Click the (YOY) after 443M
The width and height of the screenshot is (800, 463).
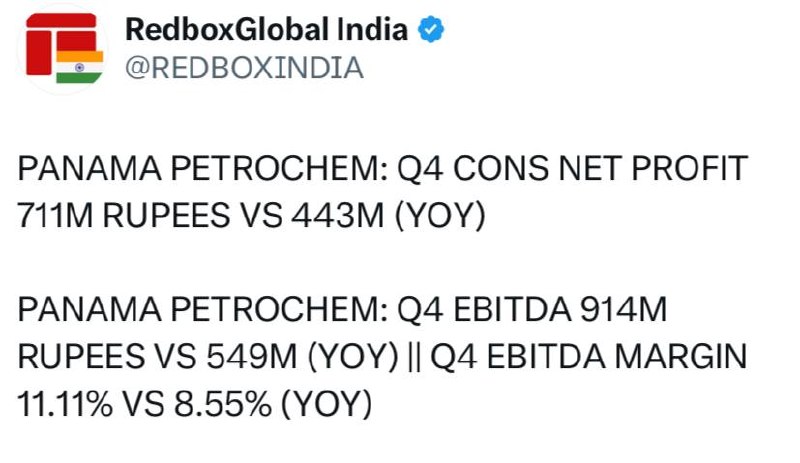pos(440,215)
